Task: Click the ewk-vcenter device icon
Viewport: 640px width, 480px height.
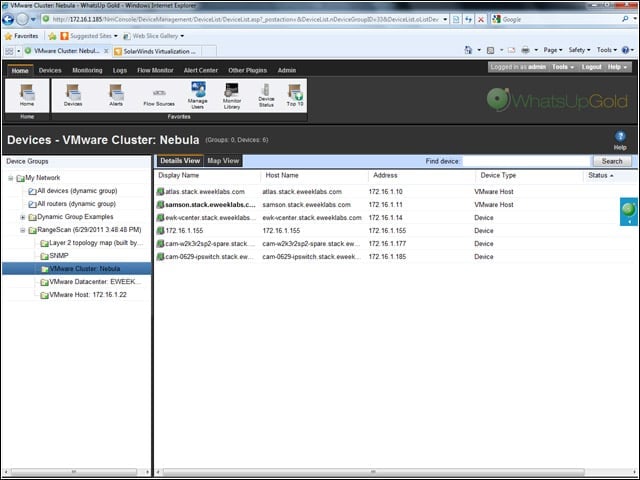Action: [160, 218]
